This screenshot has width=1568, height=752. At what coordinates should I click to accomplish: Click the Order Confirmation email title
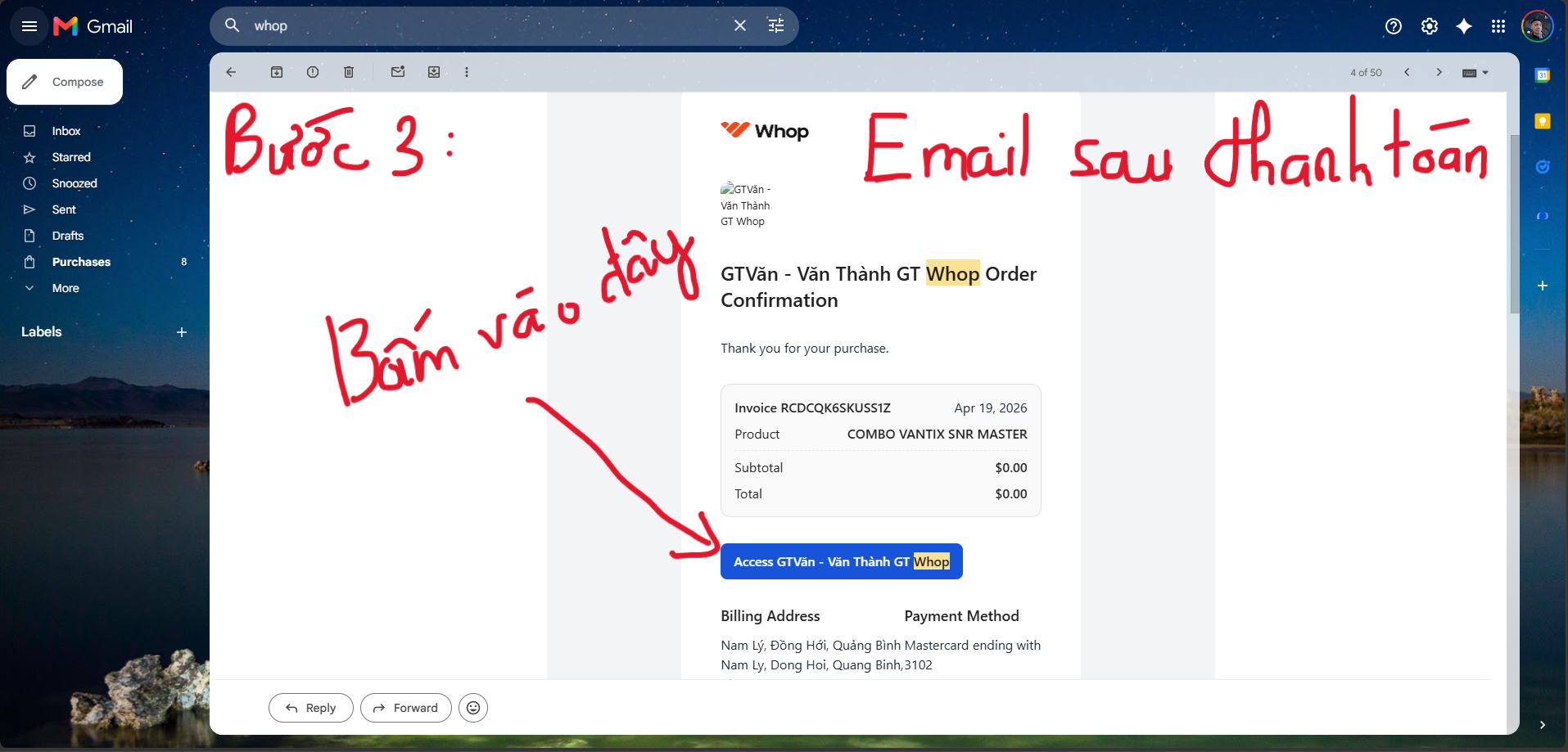[879, 287]
